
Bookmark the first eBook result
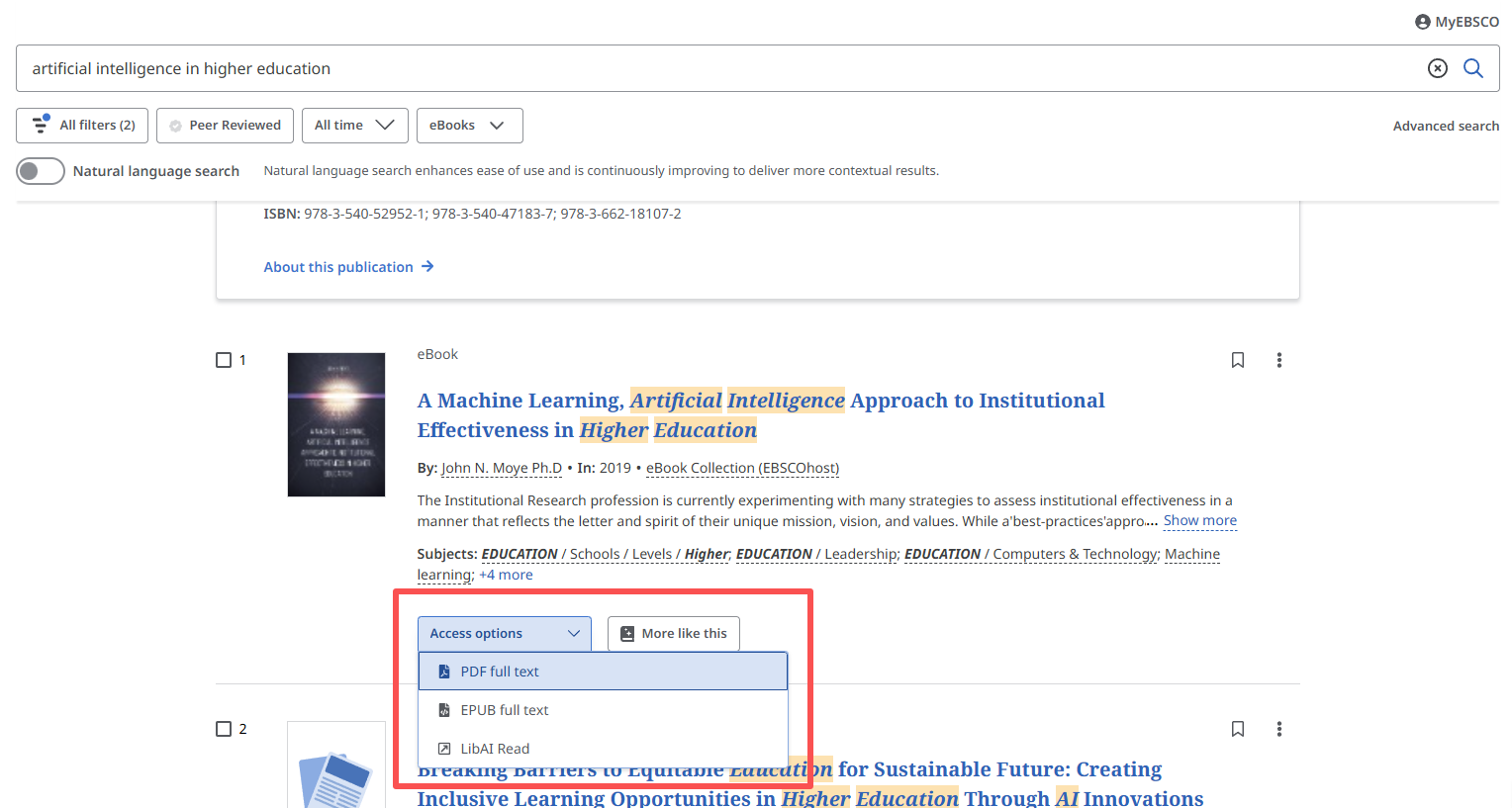[1237, 360]
